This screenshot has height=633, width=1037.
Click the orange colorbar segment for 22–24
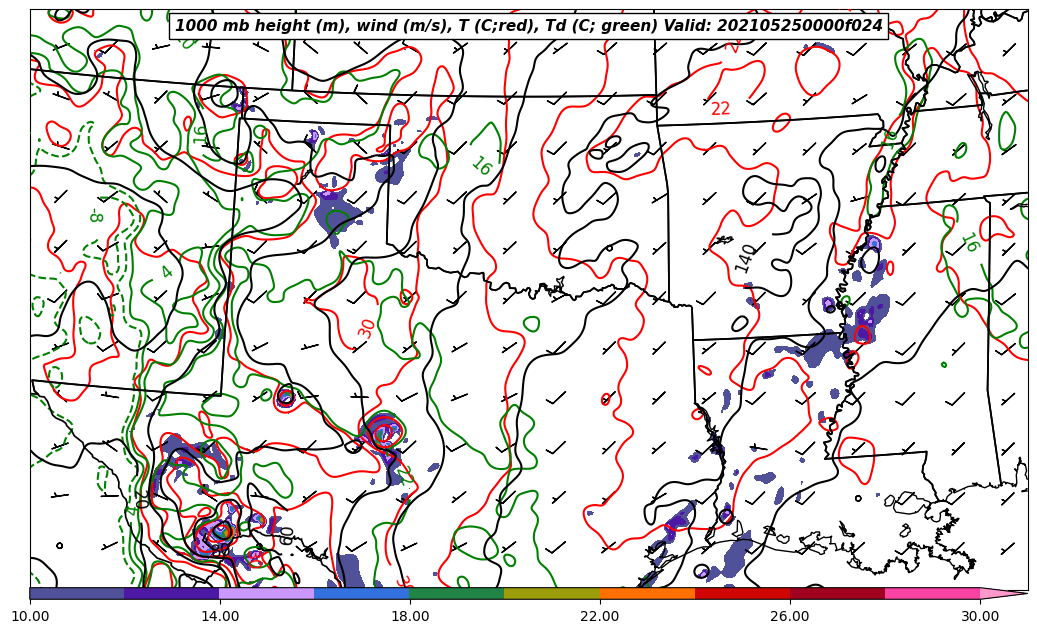(647, 593)
